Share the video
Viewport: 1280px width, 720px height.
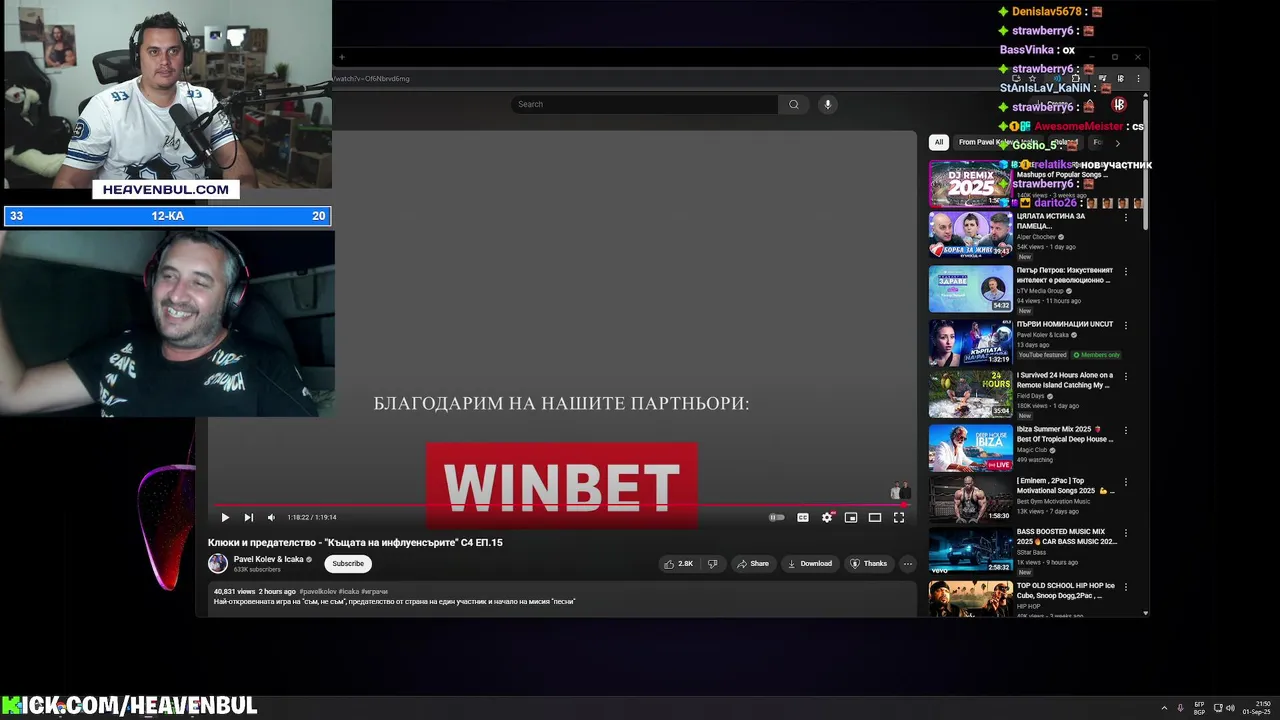click(x=753, y=564)
